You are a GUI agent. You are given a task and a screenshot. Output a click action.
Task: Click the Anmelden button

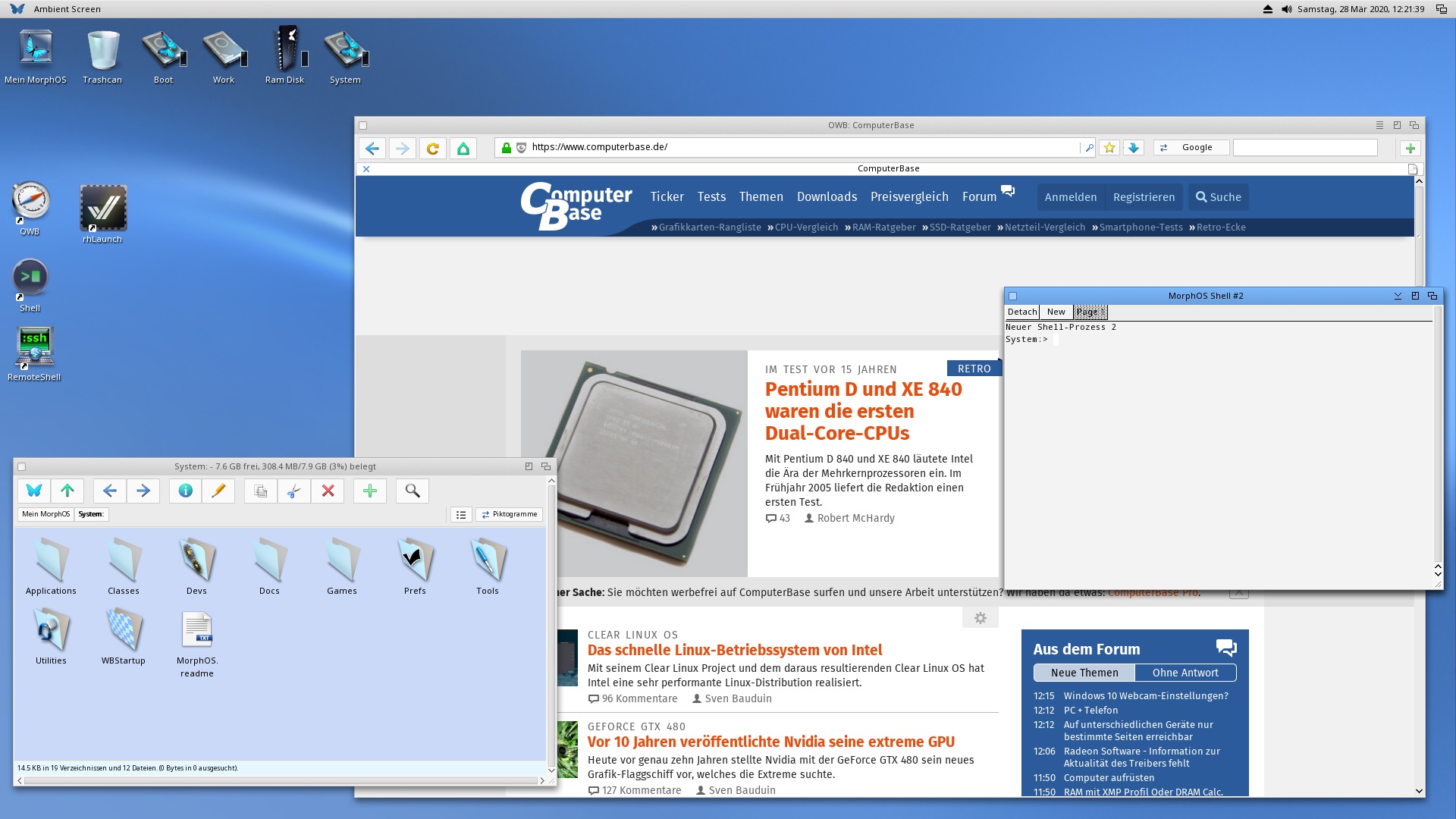[1070, 197]
